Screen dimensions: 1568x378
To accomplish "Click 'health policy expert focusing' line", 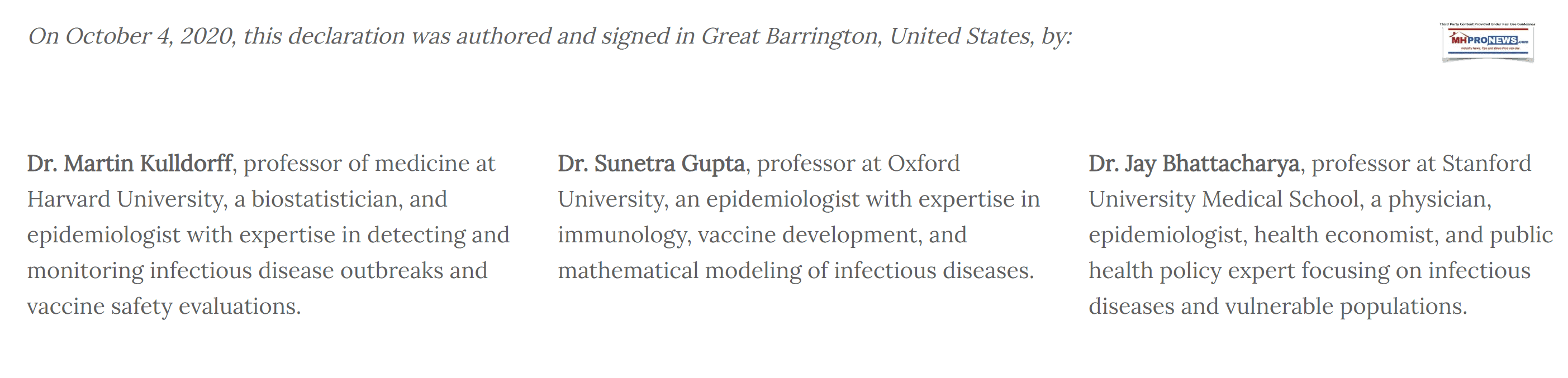I will click(1309, 270).
